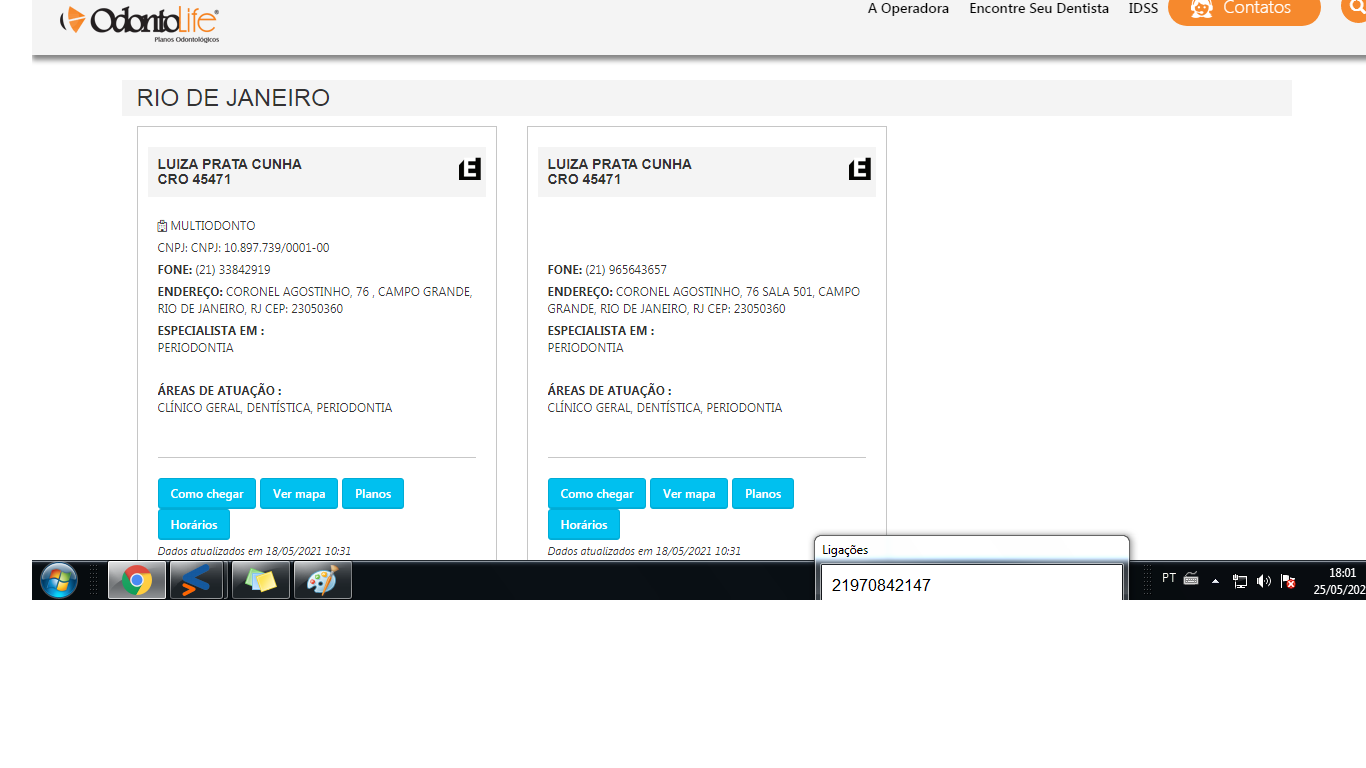1366x768 pixels.
Task: Click the phone number (21) 33842919
Action: pos(233,270)
